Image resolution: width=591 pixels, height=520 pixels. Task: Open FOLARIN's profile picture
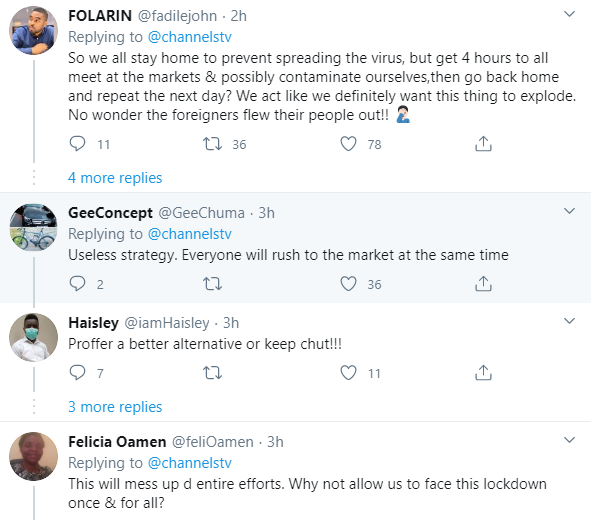tap(34, 31)
